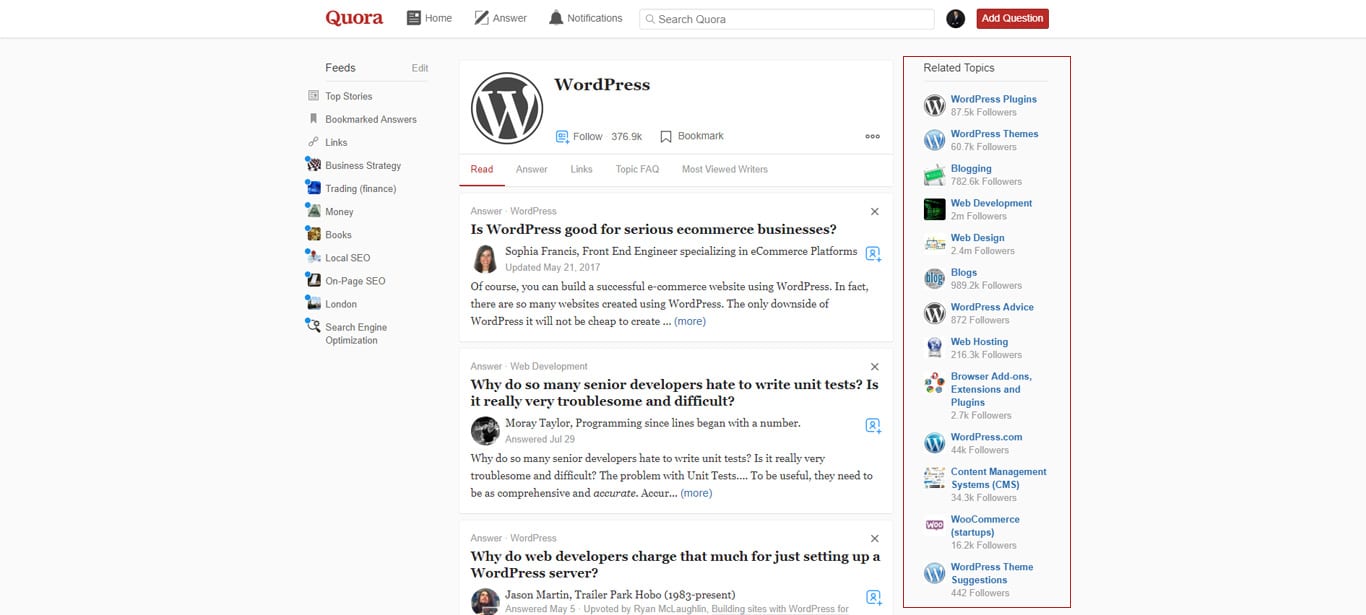Expand ecommerce answer with (more) link
Image resolution: width=1366 pixels, height=615 pixels.
pyautogui.click(x=690, y=321)
